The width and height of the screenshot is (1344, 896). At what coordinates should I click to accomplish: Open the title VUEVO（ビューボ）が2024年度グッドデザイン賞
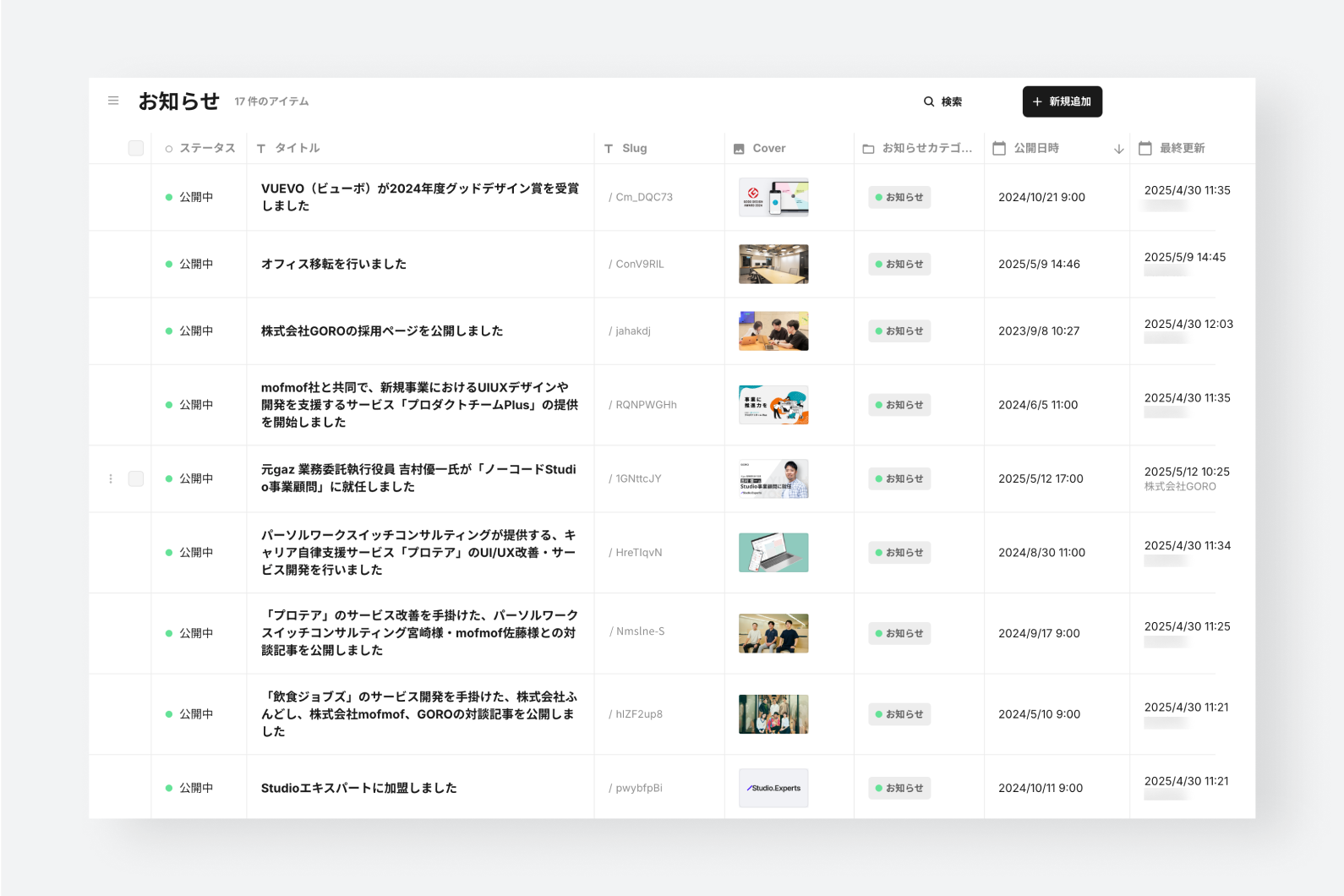click(420, 197)
